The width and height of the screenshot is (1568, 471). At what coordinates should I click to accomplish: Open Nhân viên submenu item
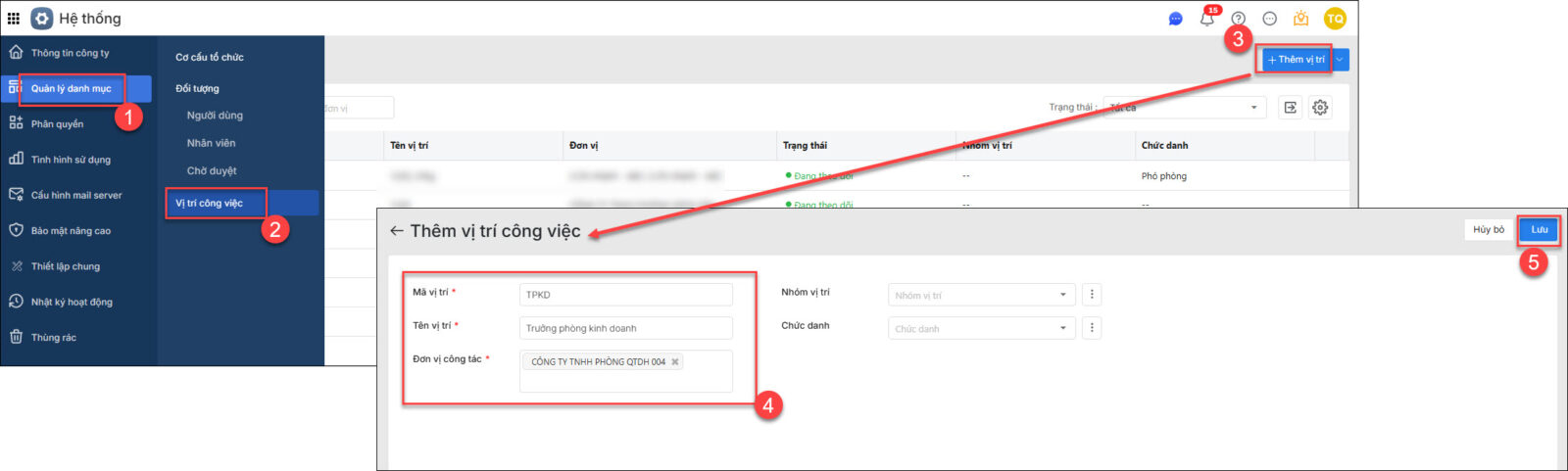tap(211, 143)
